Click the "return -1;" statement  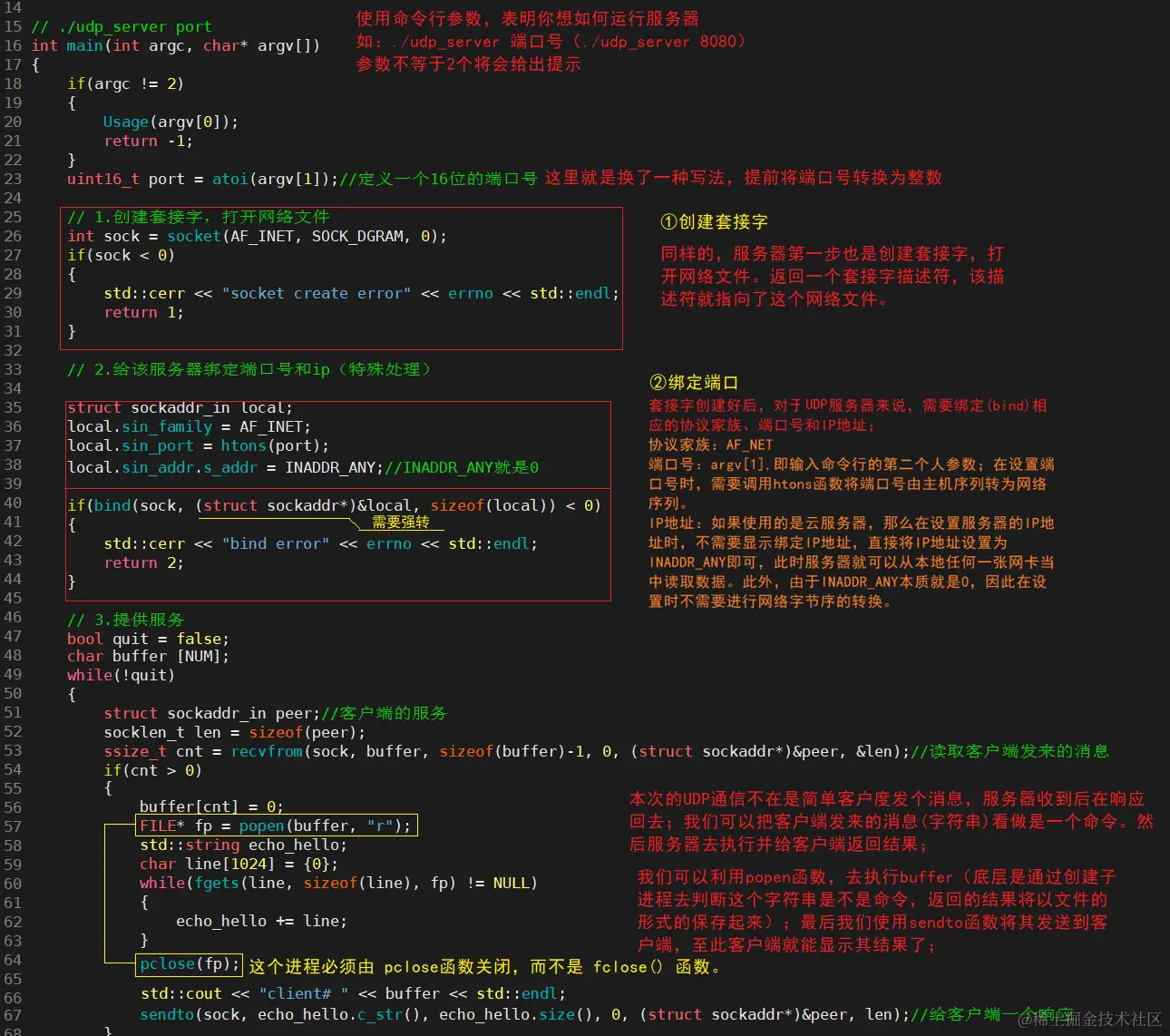148,141
